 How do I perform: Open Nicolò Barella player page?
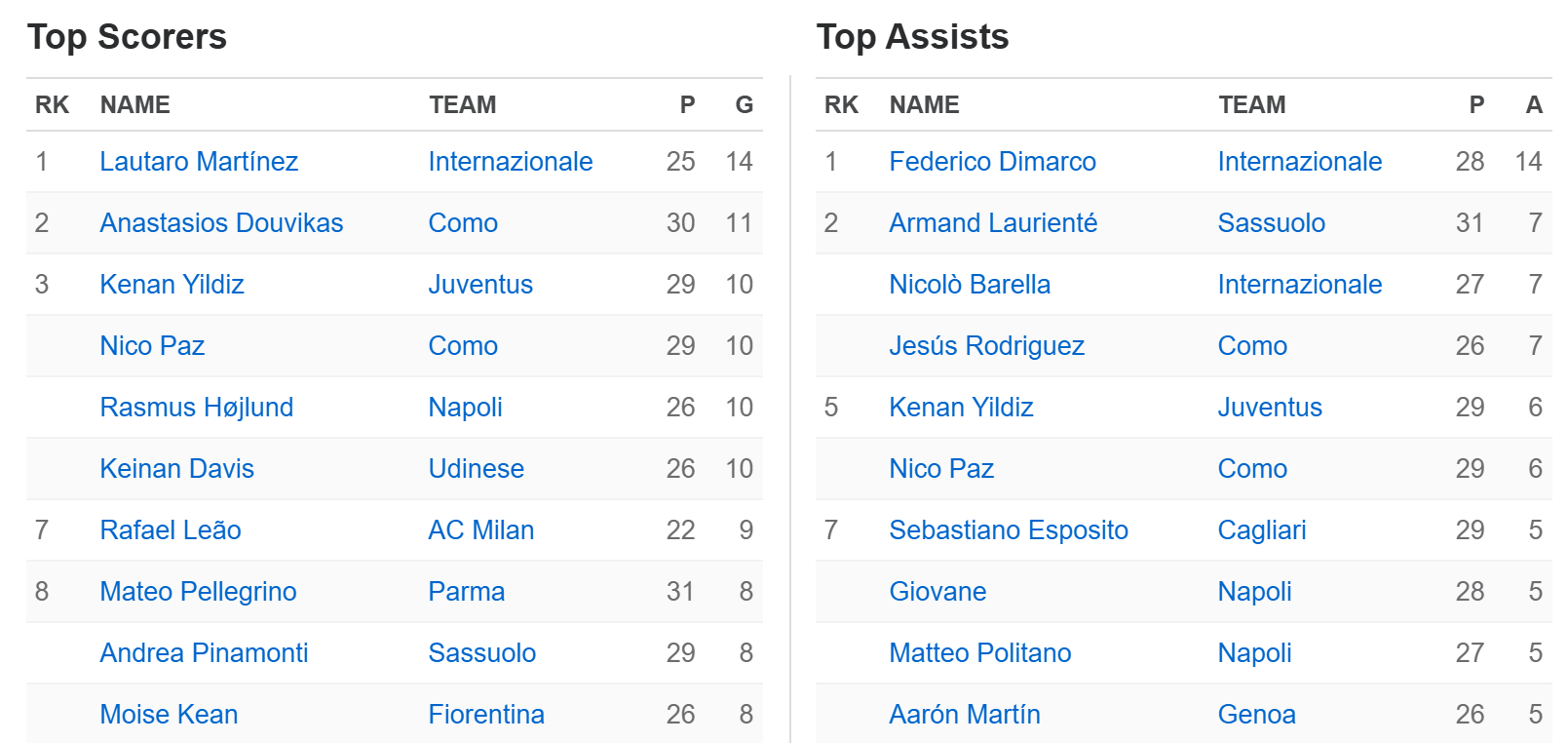click(x=970, y=285)
